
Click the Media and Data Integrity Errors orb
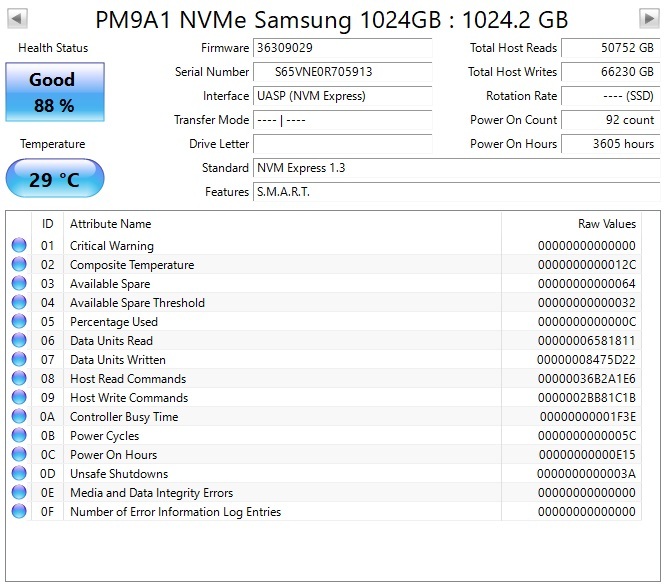coord(19,492)
